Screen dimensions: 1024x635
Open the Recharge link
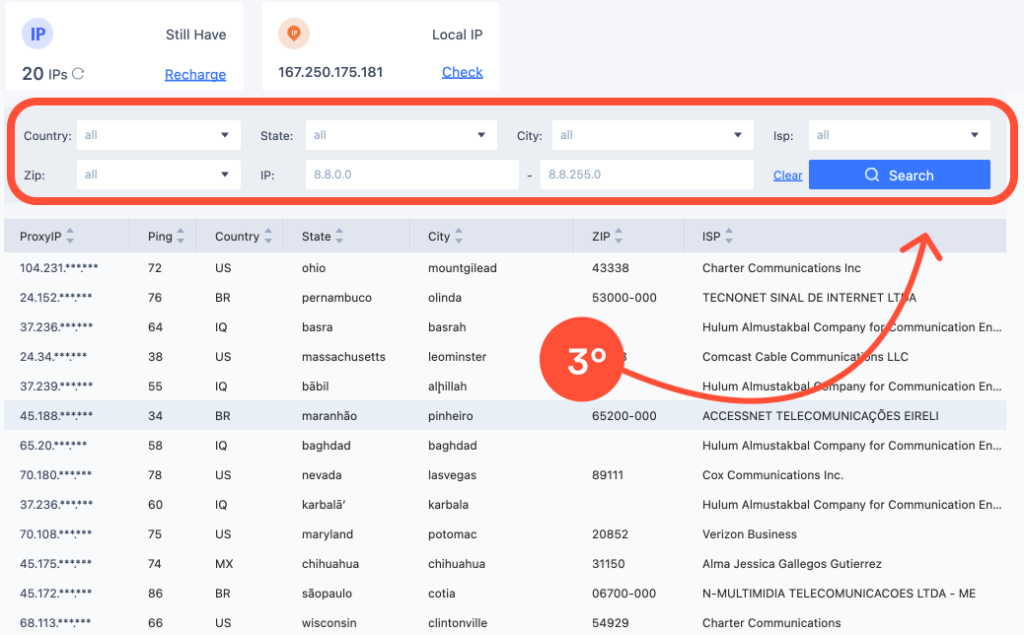coord(195,74)
